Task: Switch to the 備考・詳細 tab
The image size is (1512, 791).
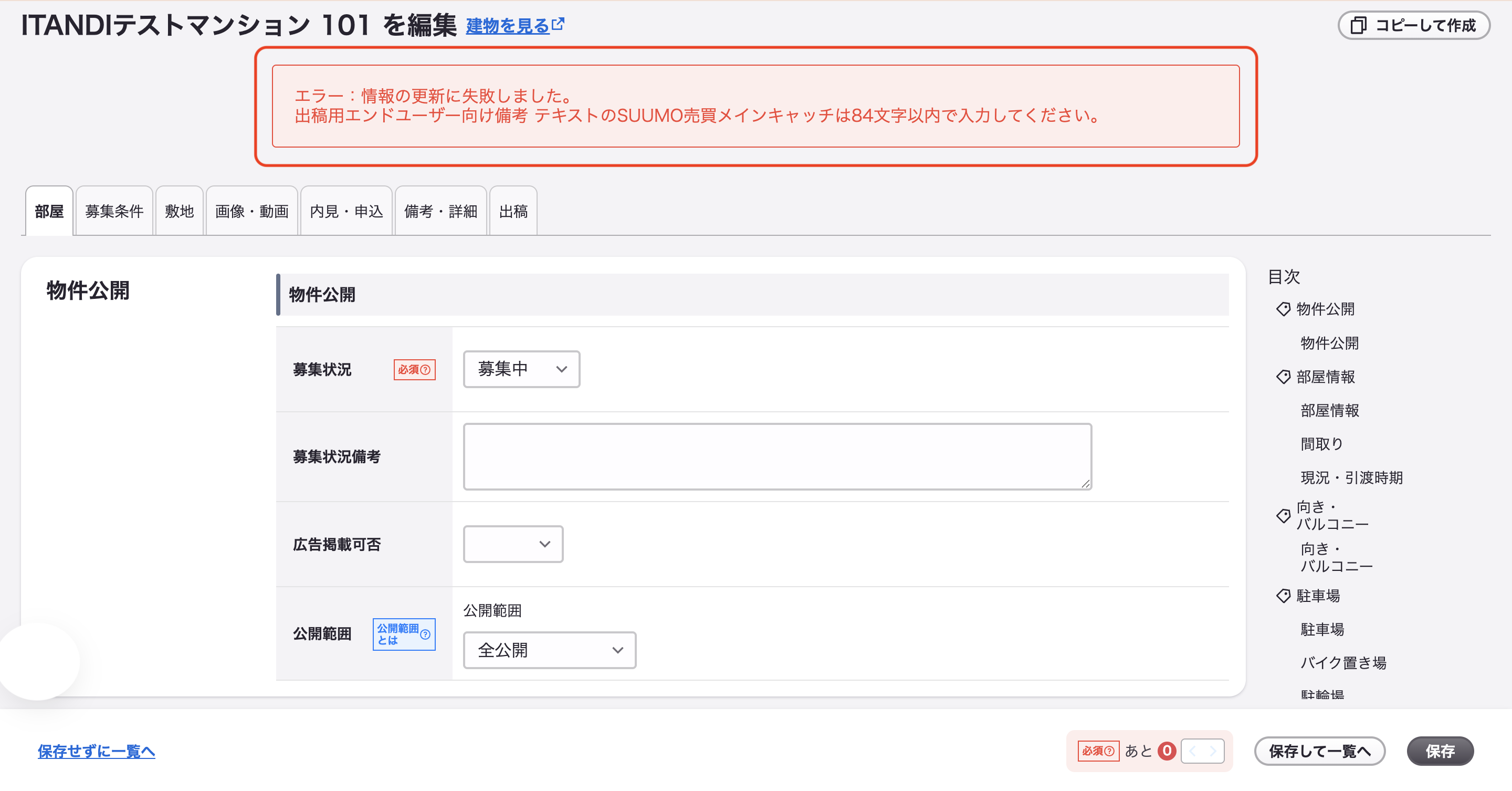Action: coord(441,211)
